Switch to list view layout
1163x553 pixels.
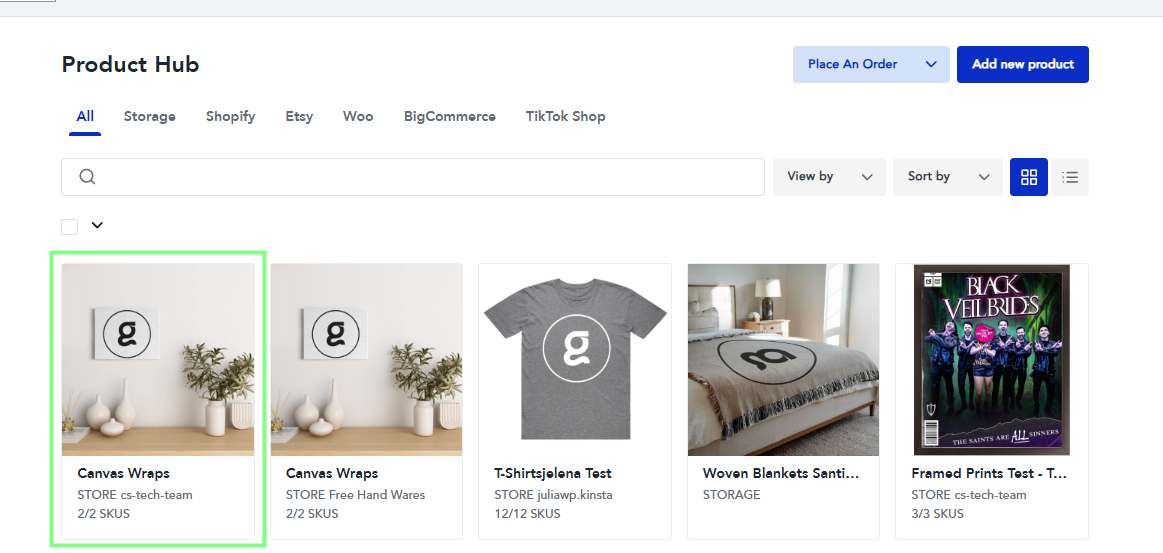pos(1070,177)
